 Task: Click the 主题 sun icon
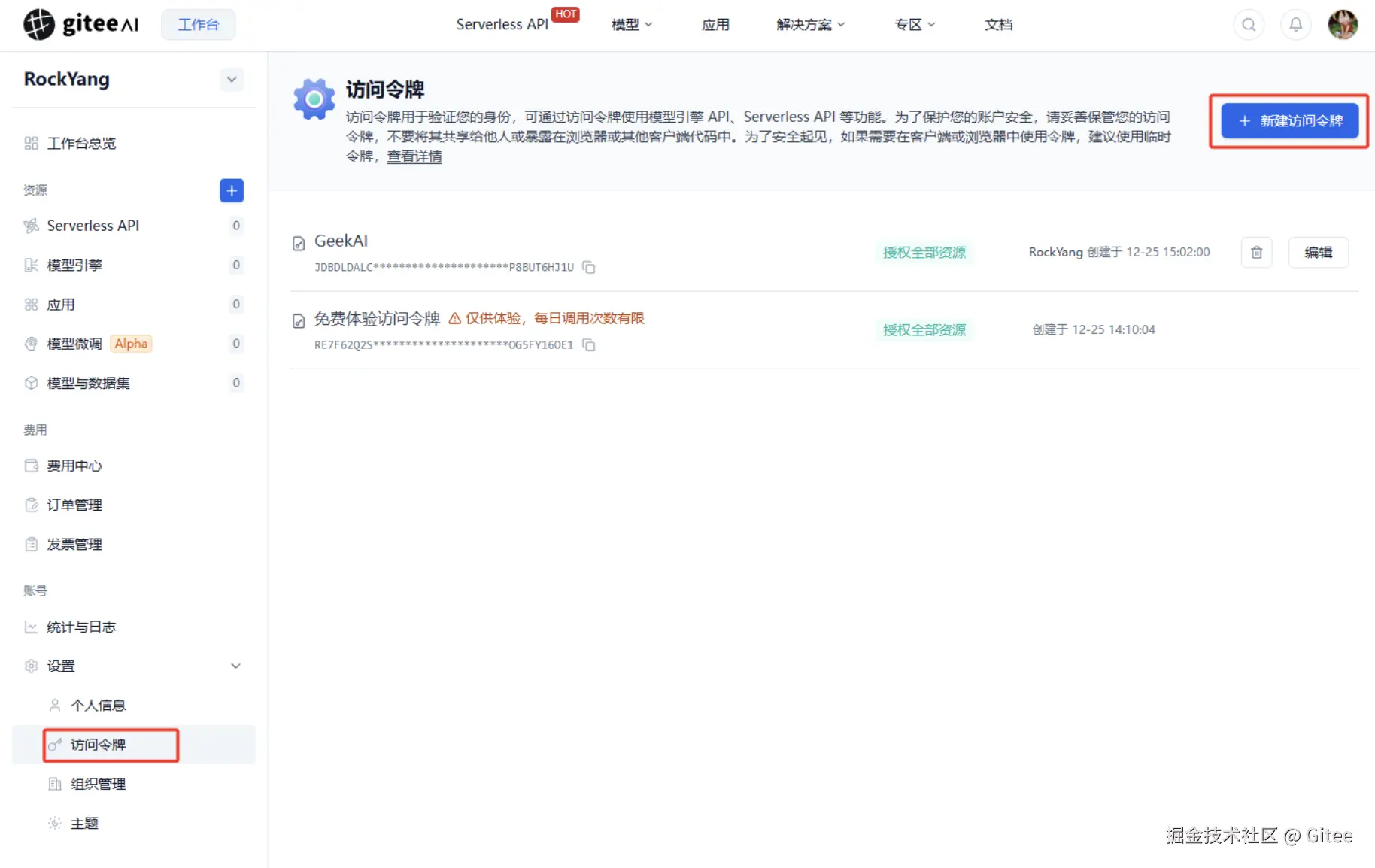pos(55,823)
